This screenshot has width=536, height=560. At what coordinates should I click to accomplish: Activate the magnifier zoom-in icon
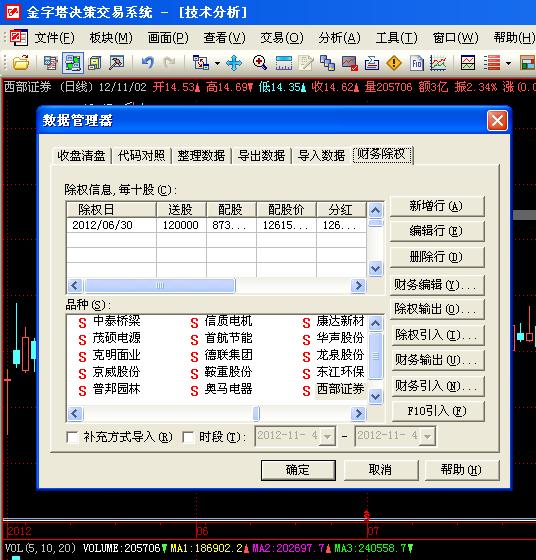(260, 63)
